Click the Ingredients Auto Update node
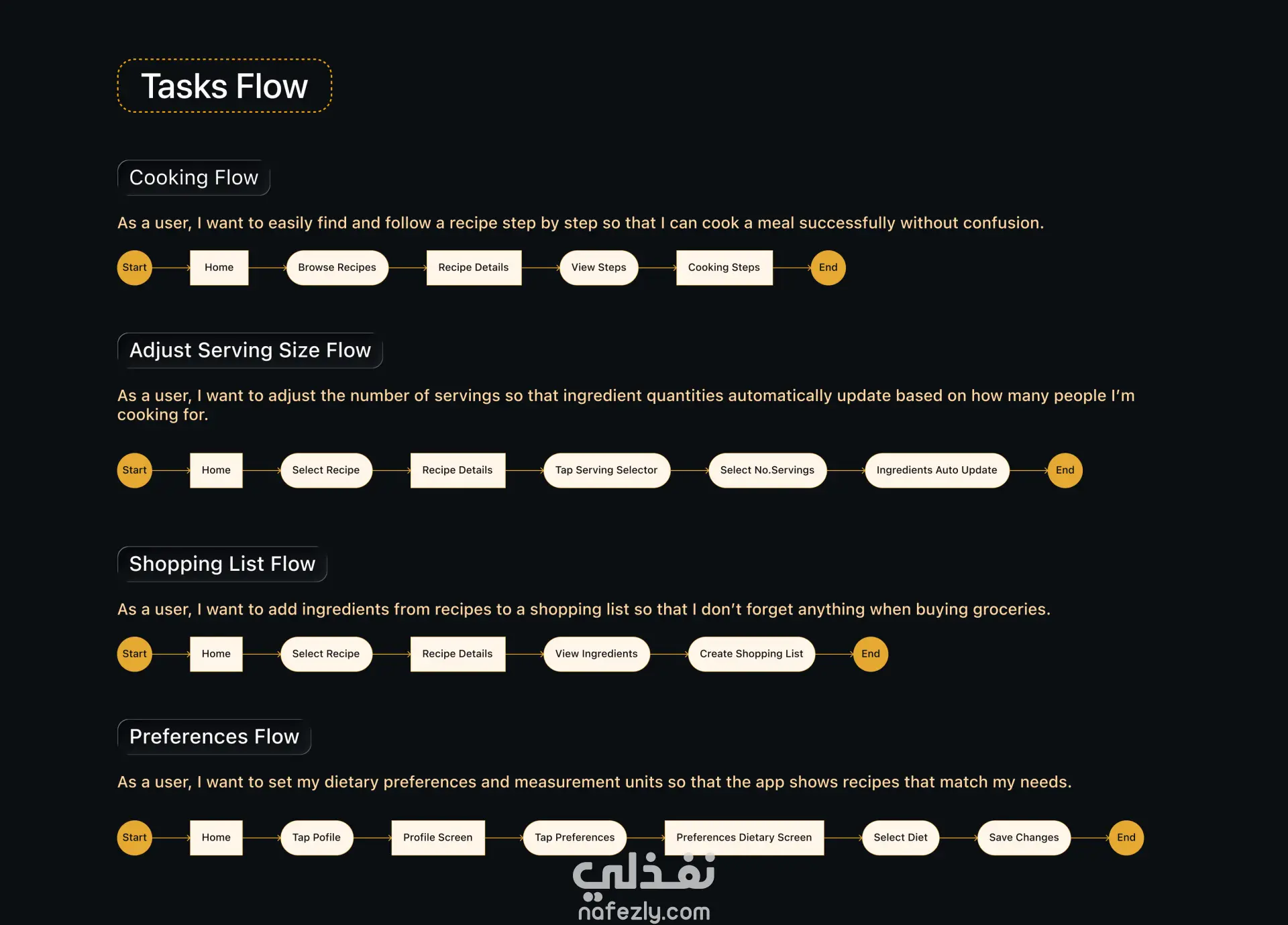 936,470
